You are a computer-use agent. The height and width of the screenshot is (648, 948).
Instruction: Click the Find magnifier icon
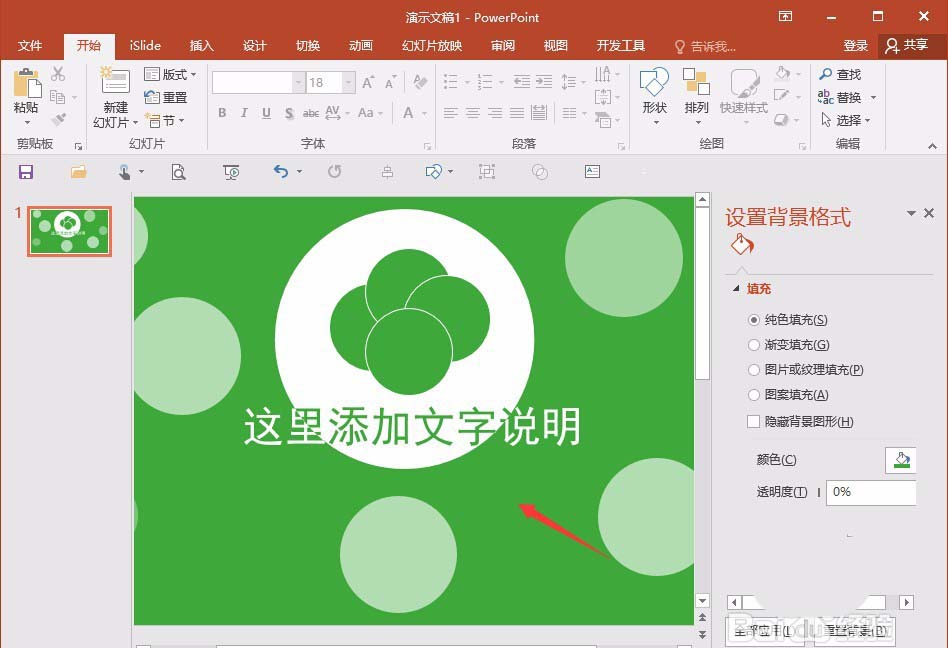point(826,74)
